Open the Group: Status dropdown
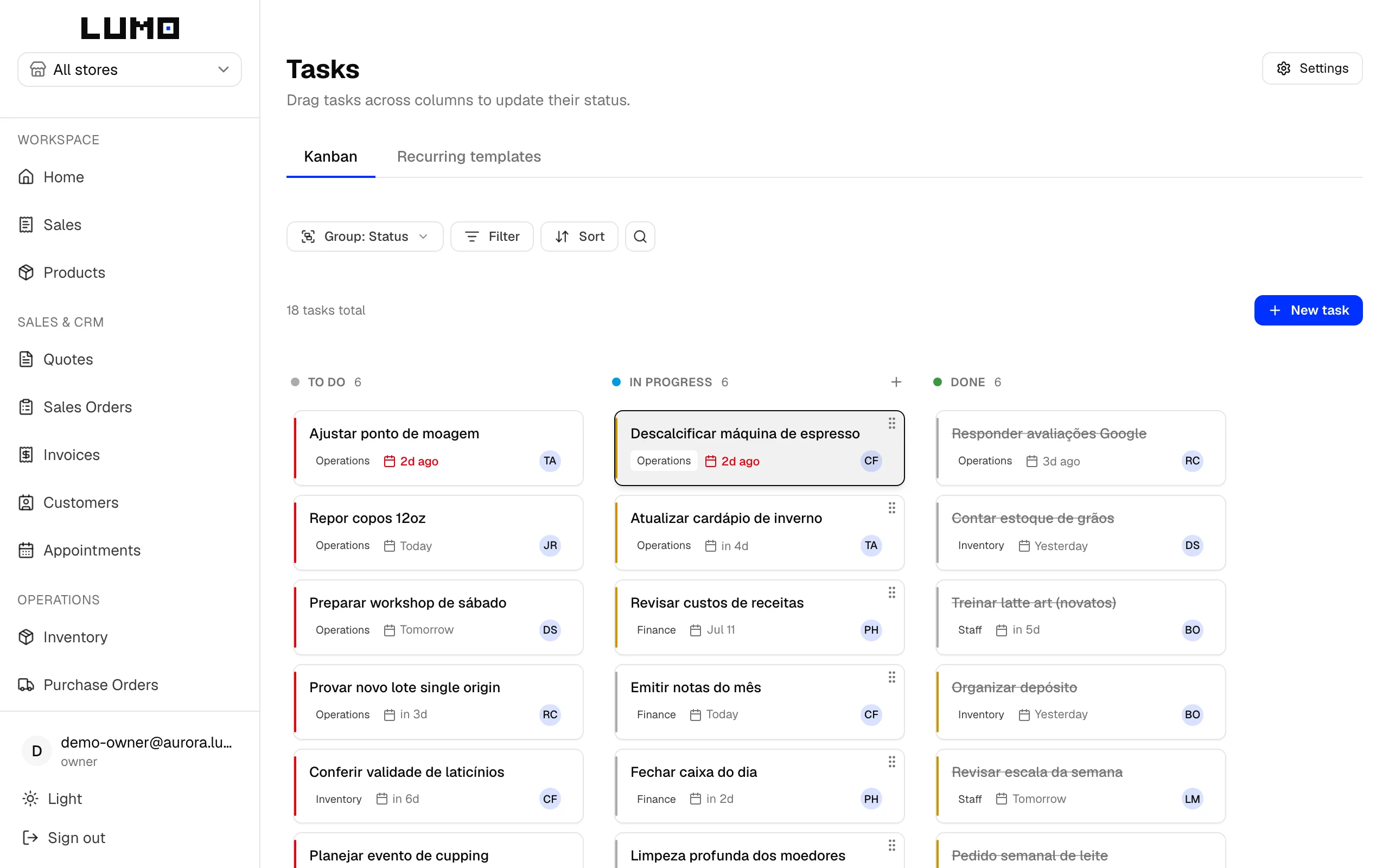This screenshot has height=868, width=1389. click(365, 237)
